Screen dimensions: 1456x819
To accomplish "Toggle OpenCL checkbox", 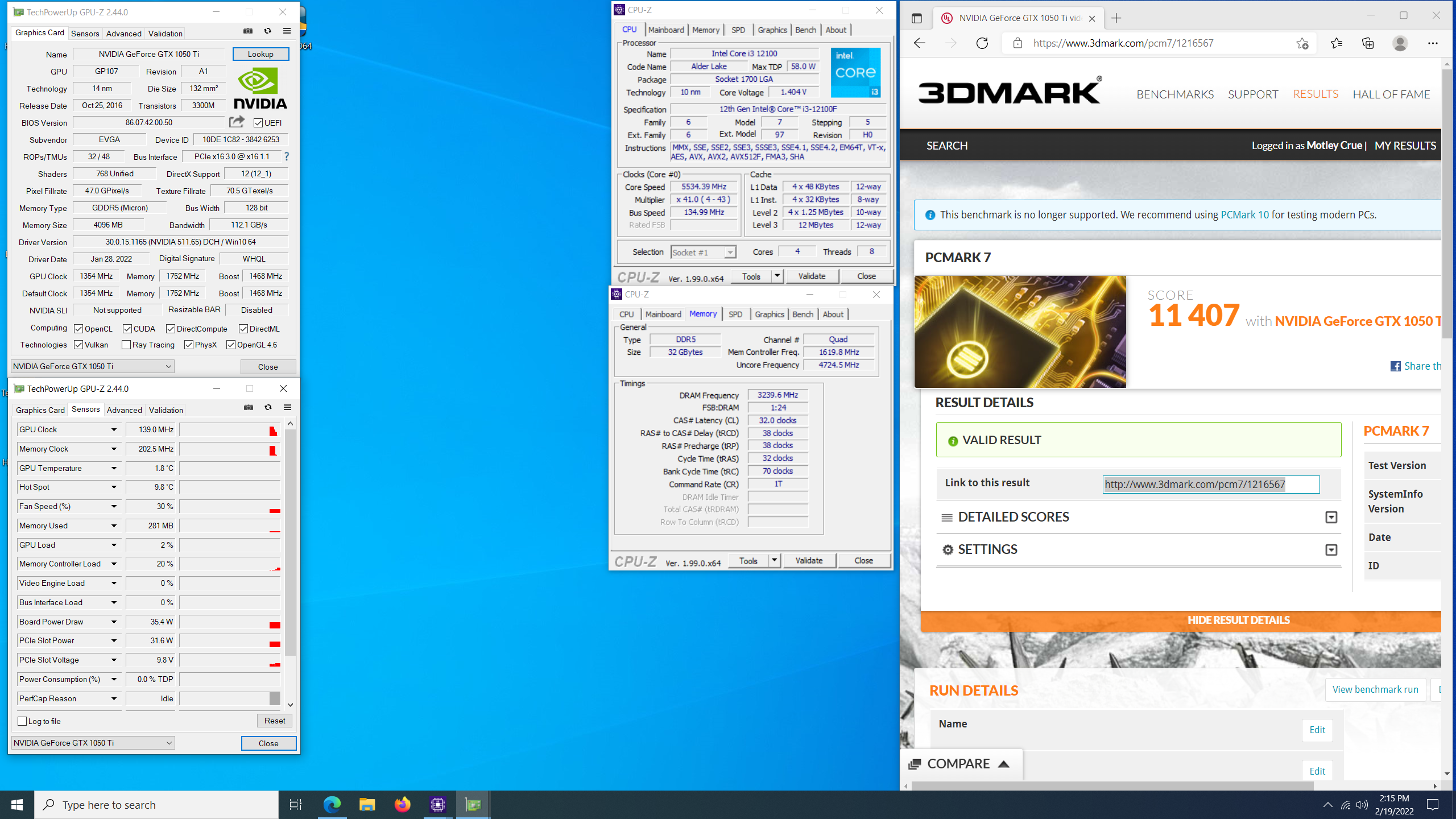I will coord(78,329).
